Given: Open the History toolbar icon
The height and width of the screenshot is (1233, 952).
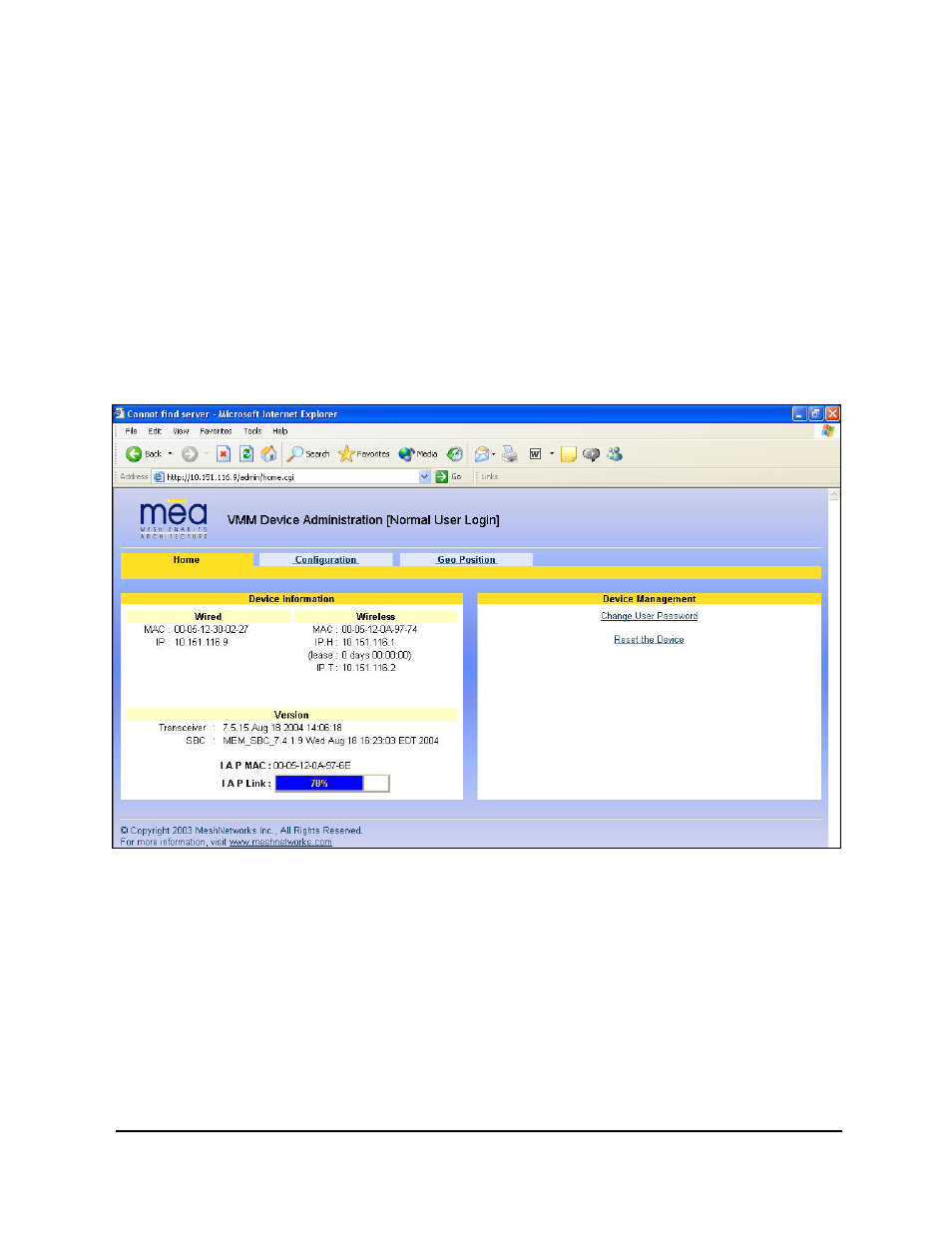Looking at the screenshot, I should click(x=455, y=454).
